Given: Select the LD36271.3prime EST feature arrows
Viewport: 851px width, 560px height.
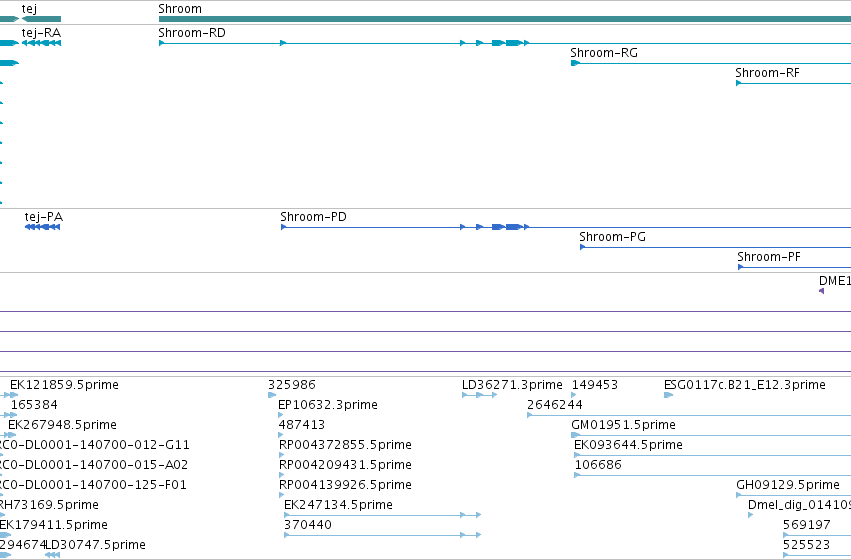Looking at the screenshot, I should pyautogui.click(x=479, y=395).
